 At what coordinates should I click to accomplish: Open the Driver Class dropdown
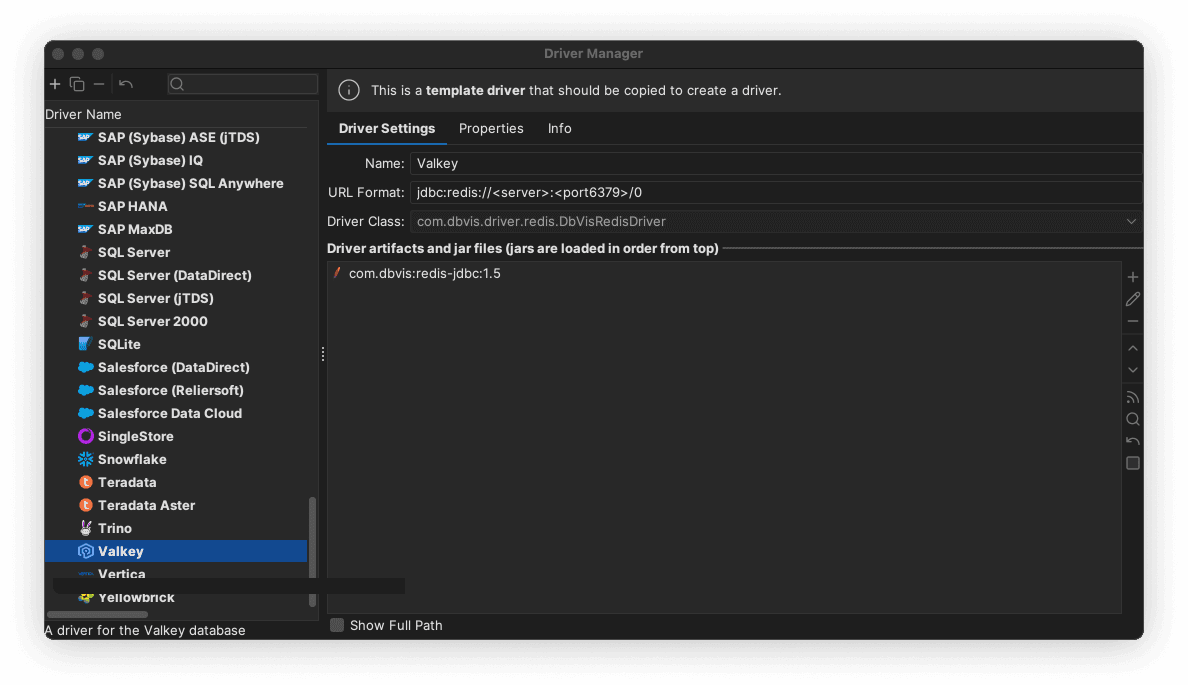tap(1131, 221)
